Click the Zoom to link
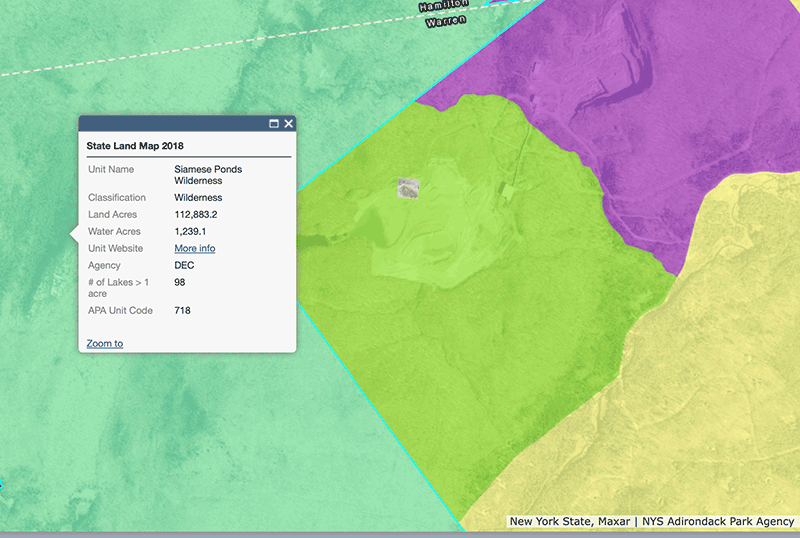The width and height of the screenshot is (800, 538). (x=105, y=344)
